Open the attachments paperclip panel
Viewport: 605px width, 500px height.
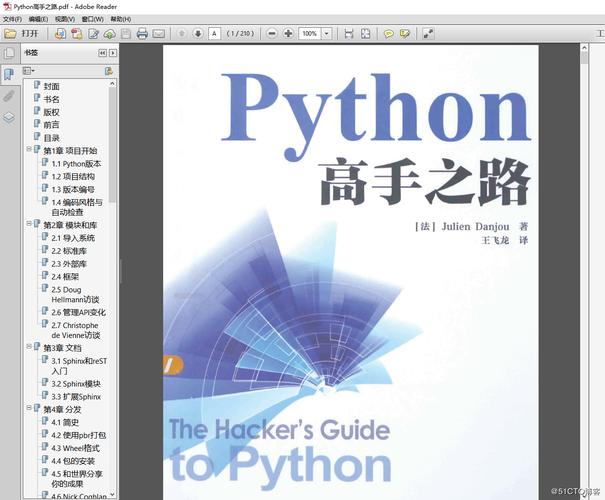(x=9, y=96)
